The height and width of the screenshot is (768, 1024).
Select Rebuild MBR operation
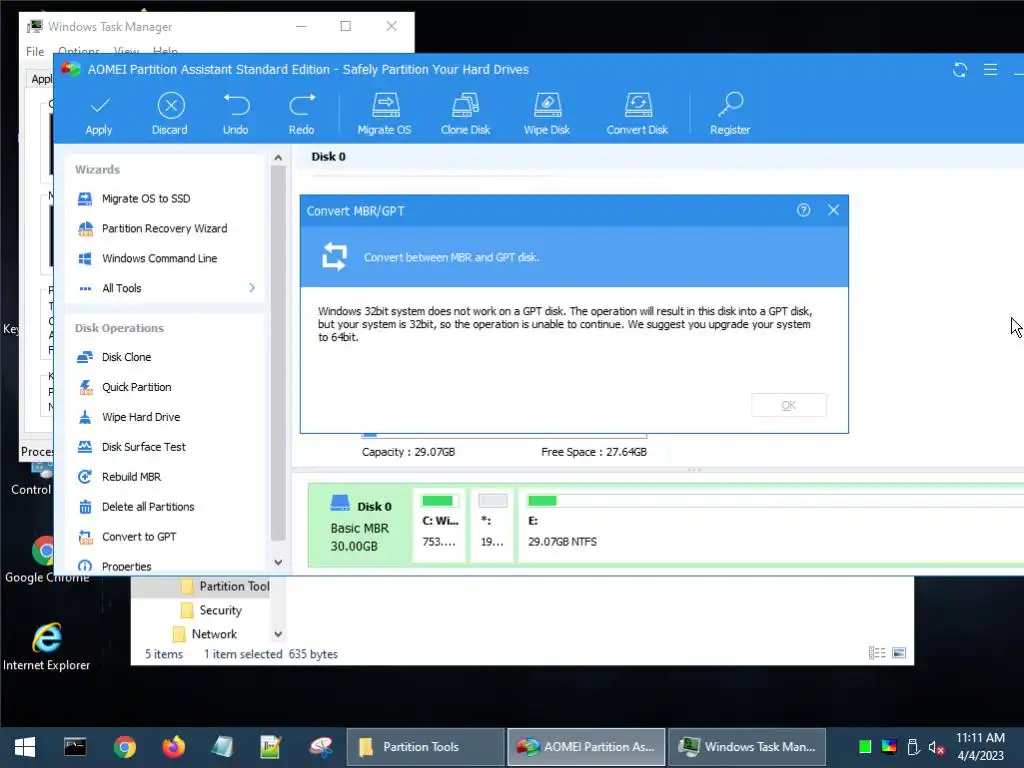pos(131,477)
